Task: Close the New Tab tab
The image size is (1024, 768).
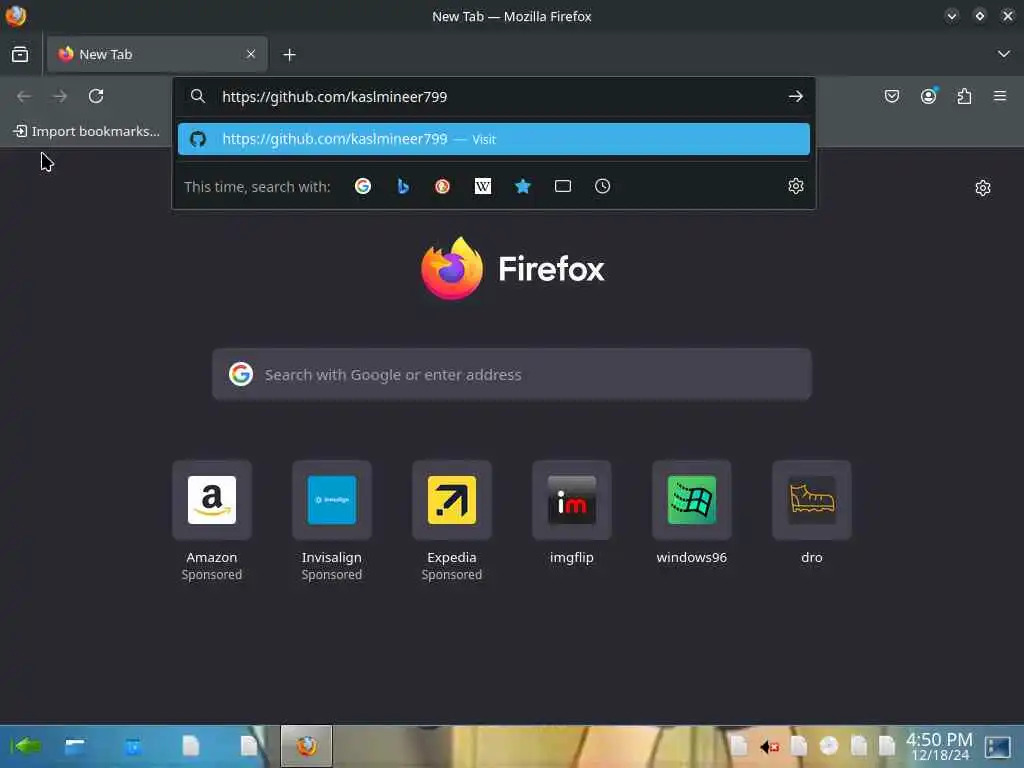Action: tap(251, 54)
